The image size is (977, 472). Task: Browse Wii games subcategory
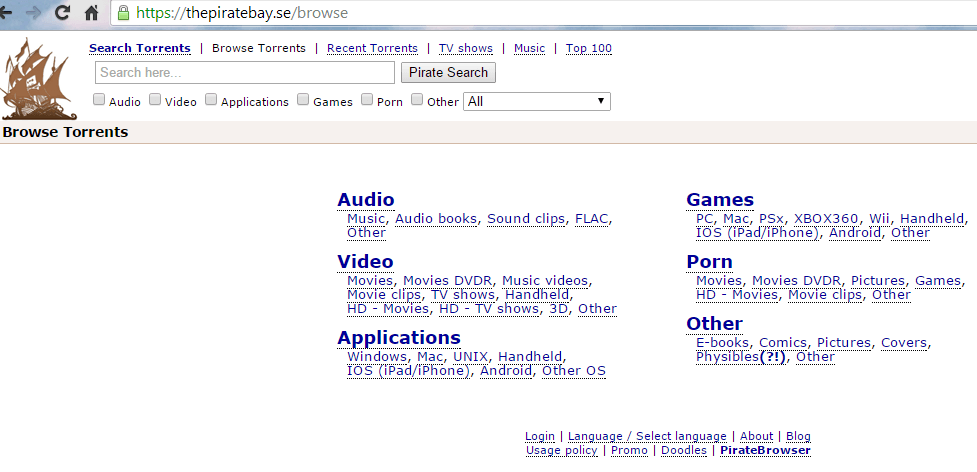[x=880, y=219]
